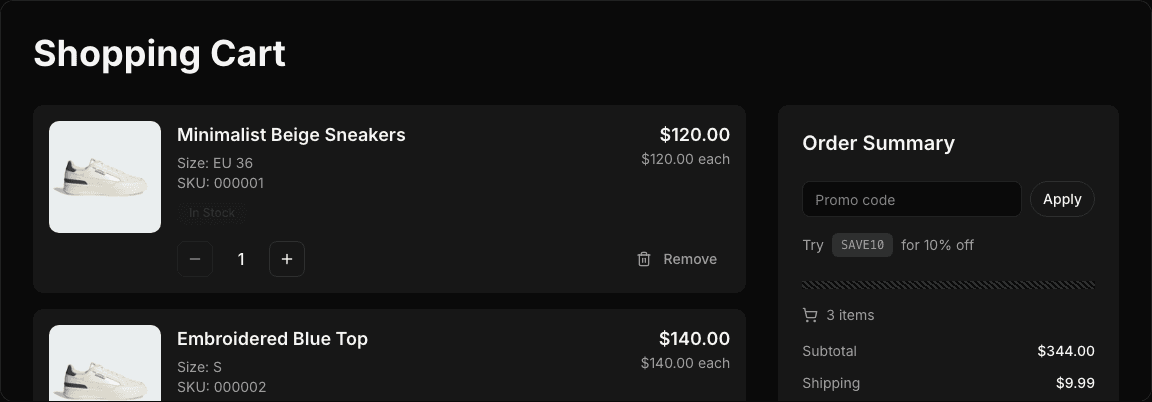This screenshot has height=402, width=1152.
Task: Click the $9.99 shipping cost
Action: 1075,383
